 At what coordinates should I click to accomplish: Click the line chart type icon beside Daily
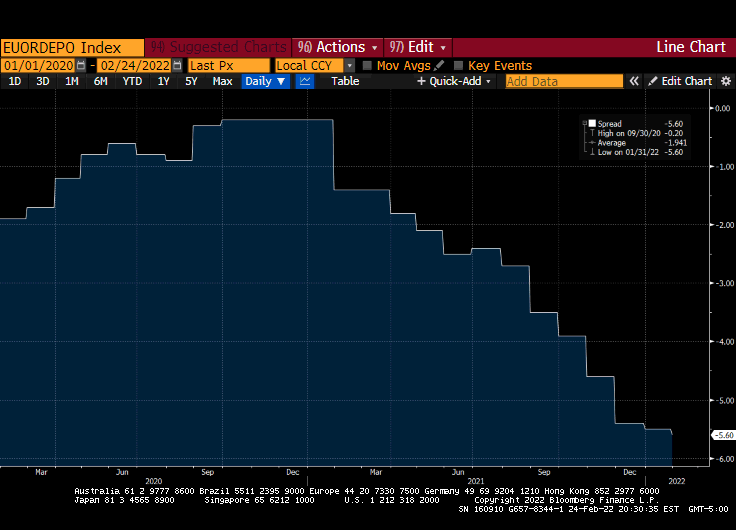(x=305, y=81)
